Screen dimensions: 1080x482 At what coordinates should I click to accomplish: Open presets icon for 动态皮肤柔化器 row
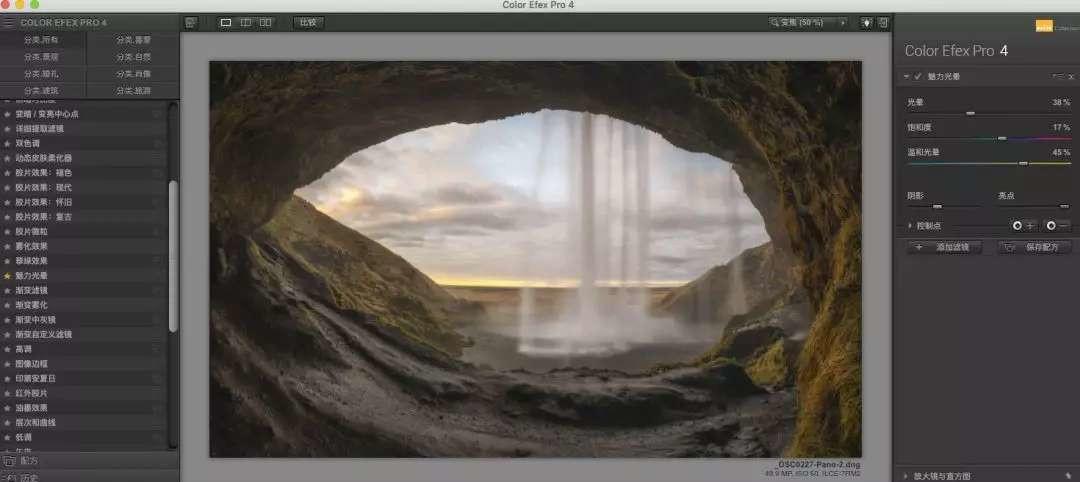pyautogui.click(x=158, y=158)
